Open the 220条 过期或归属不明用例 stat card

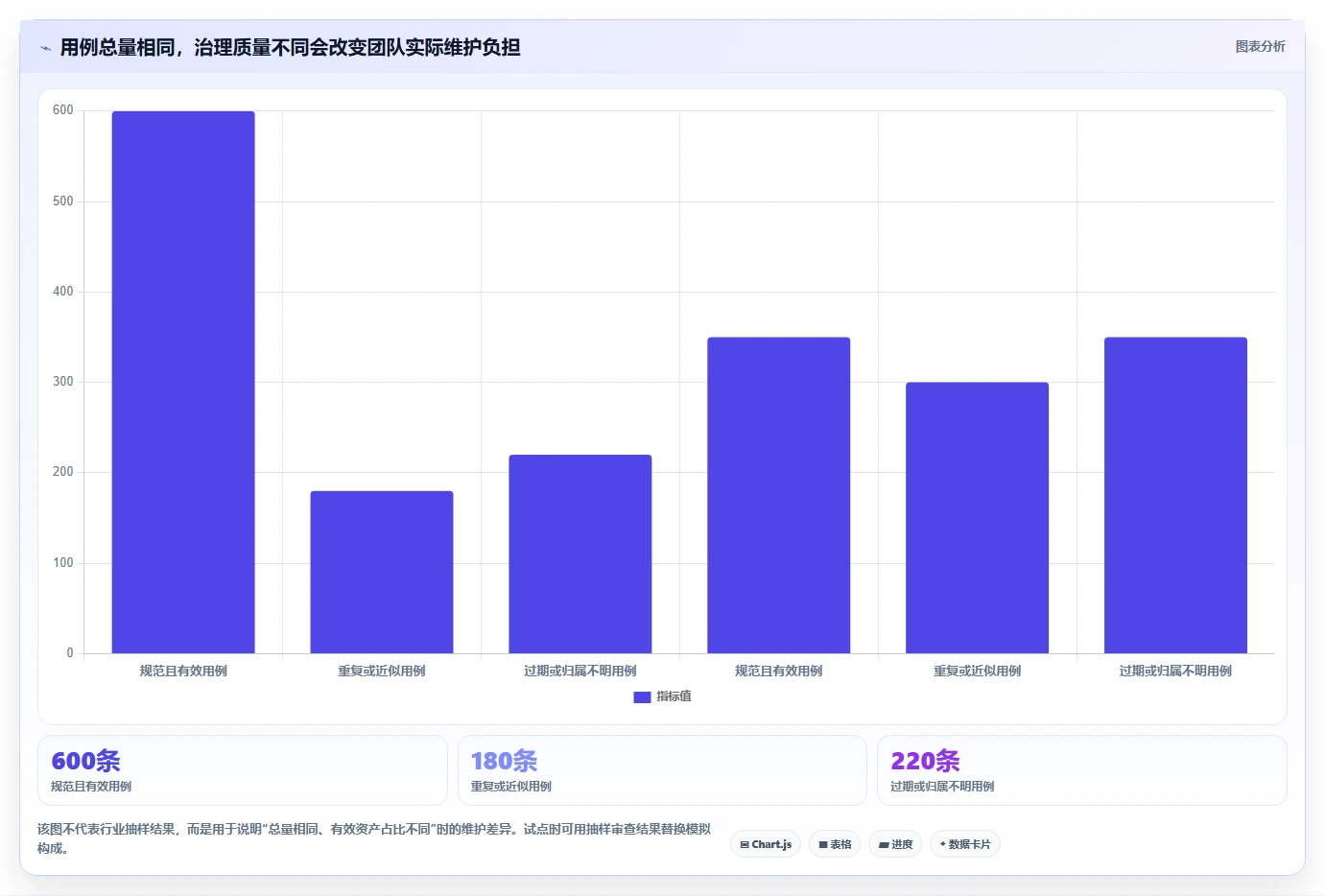click(1082, 770)
